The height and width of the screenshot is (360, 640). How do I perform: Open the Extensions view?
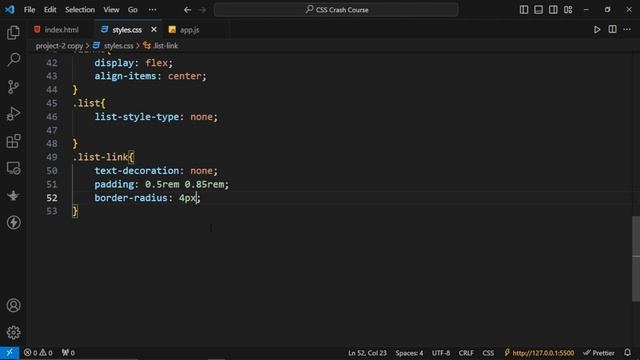[x=13, y=141]
